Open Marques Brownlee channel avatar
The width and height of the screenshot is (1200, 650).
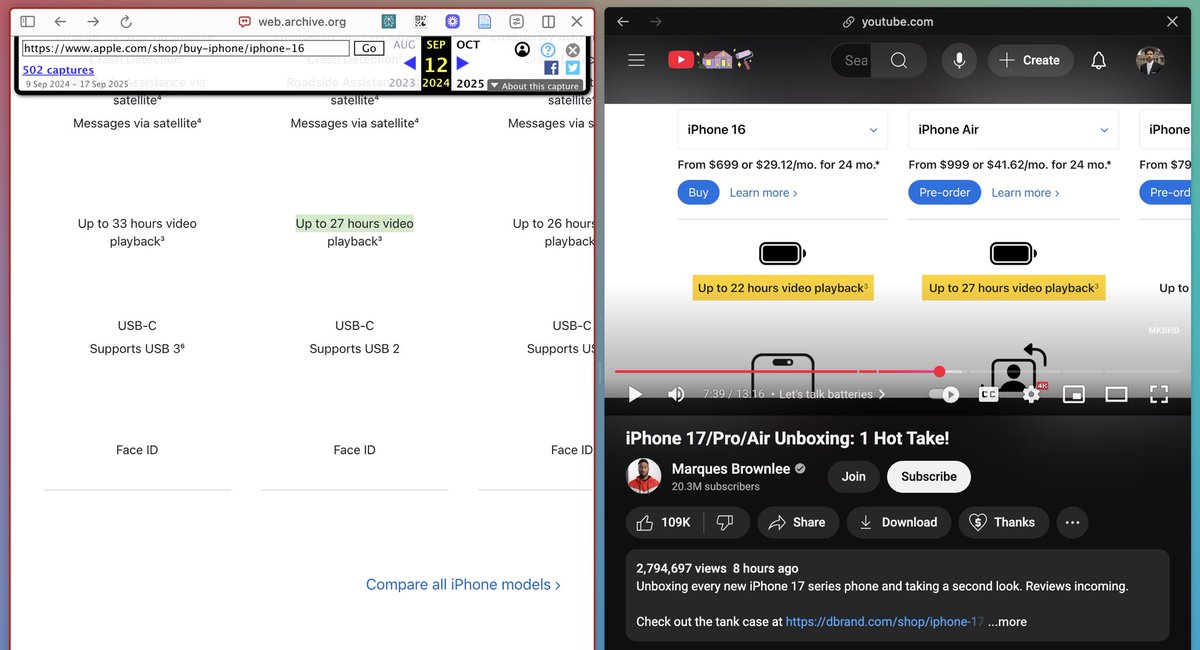click(644, 476)
